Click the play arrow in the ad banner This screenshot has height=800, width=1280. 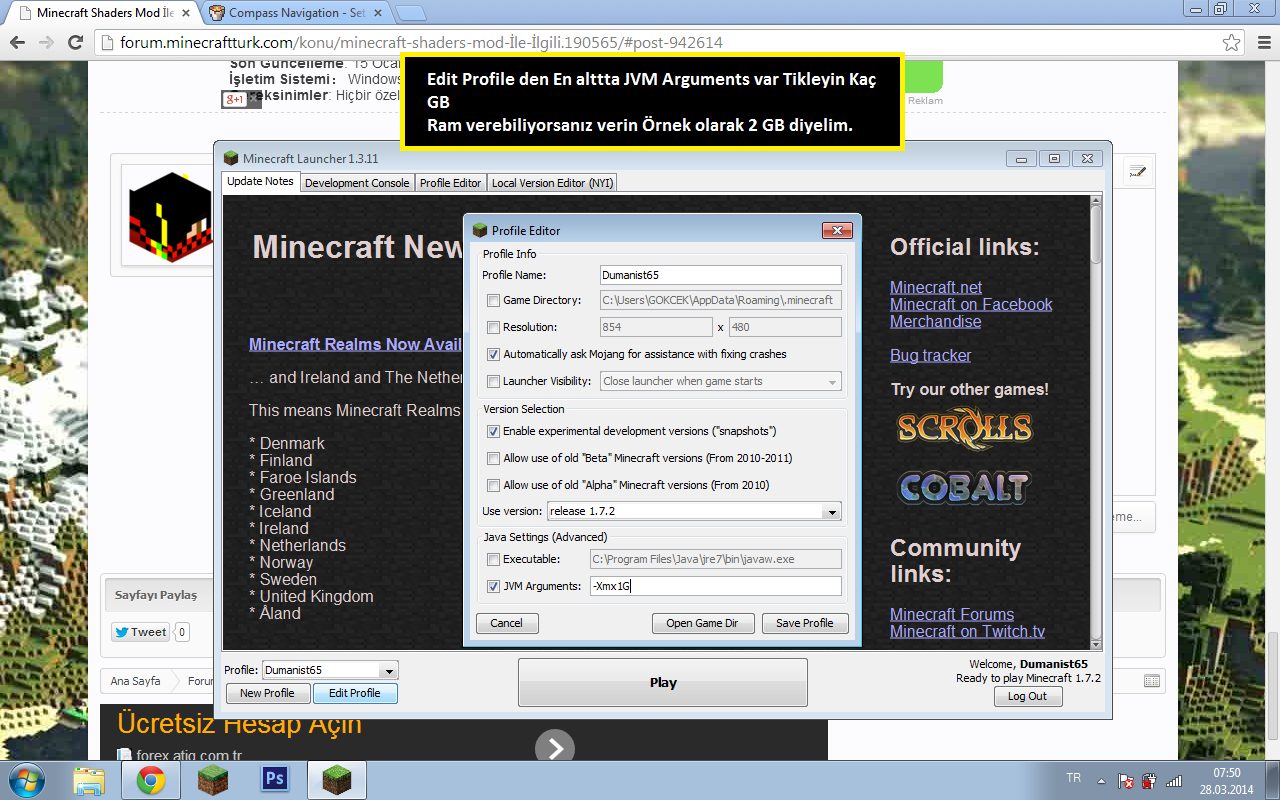point(555,748)
